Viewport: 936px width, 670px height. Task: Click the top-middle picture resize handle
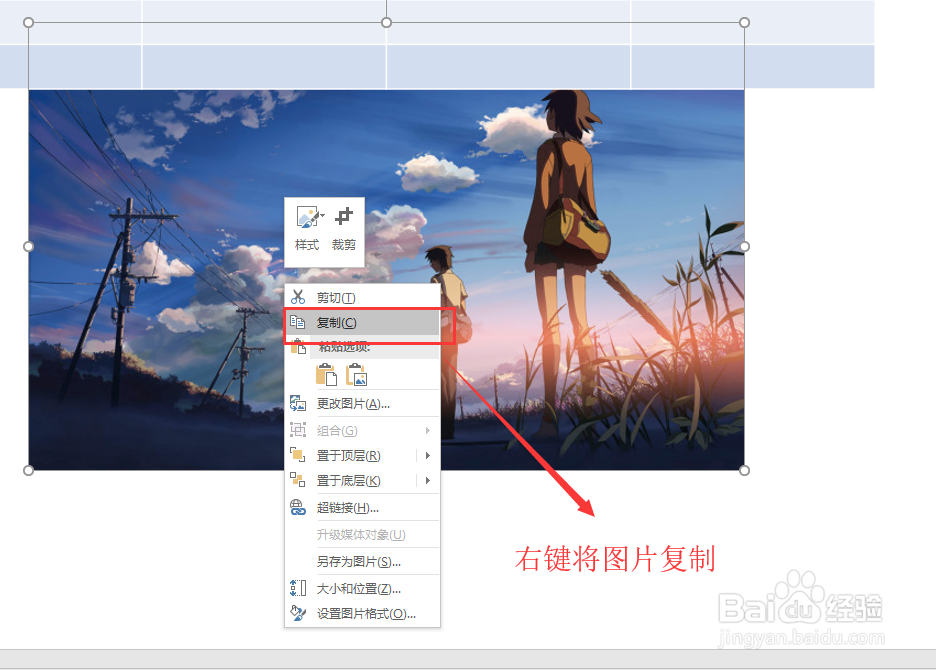pyautogui.click(x=386, y=23)
